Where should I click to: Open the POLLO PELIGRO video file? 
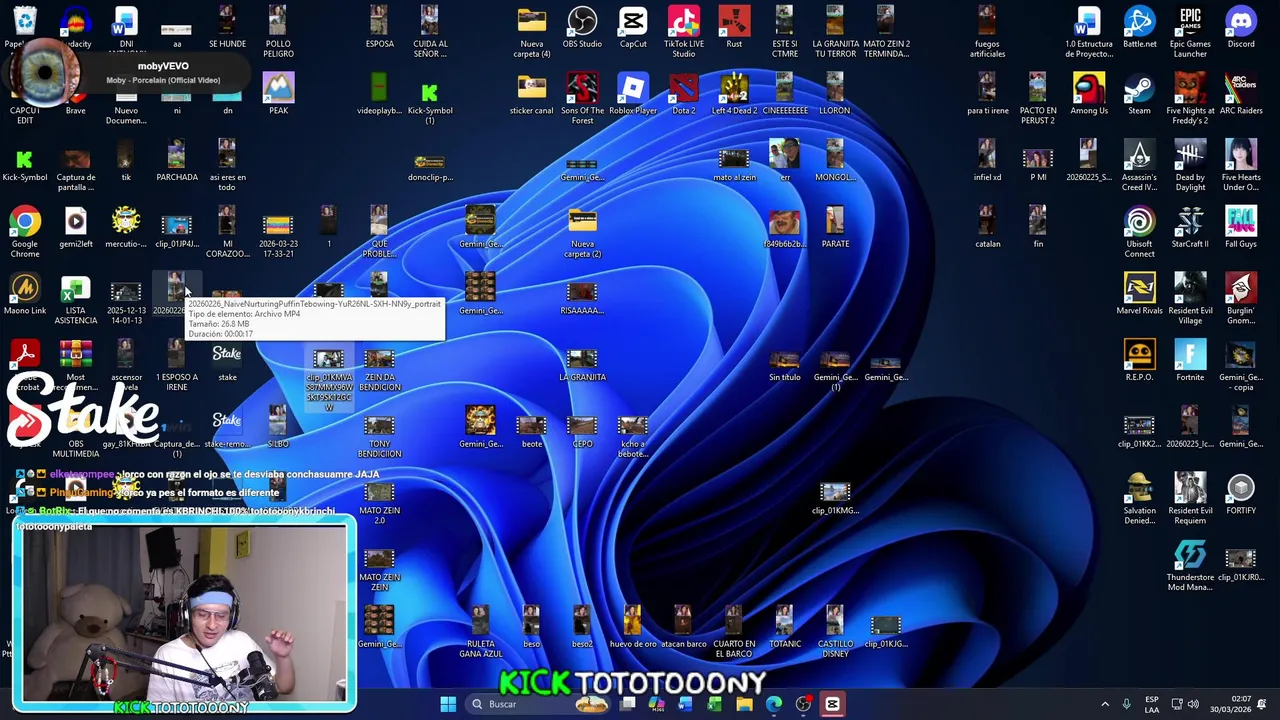pyautogui.click(x=278, y=32)
